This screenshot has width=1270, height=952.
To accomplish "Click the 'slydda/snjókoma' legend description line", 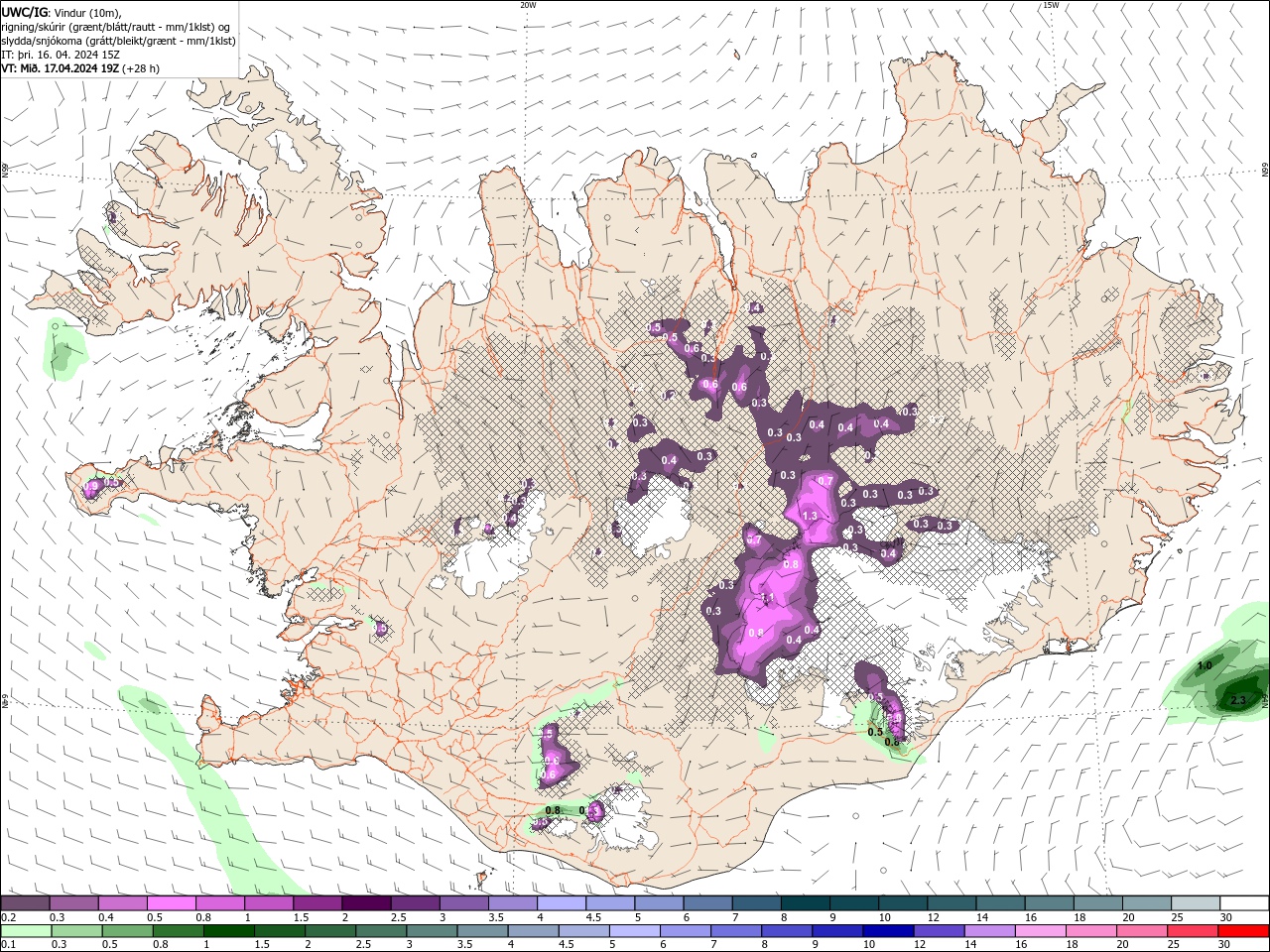I will pos(118,41).
